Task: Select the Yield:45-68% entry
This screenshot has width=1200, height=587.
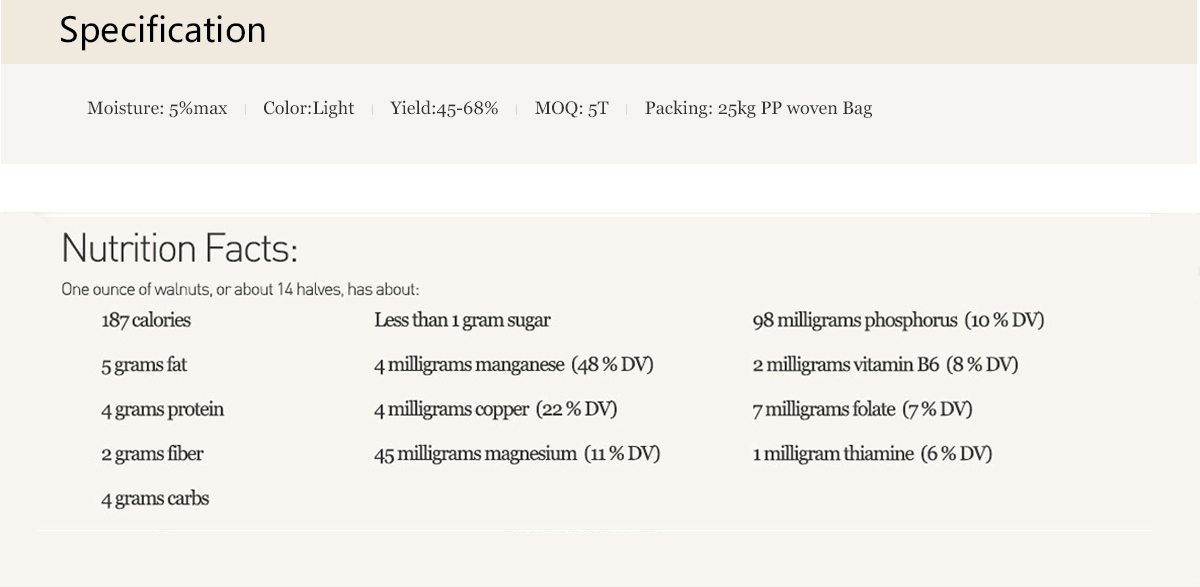Action: tap(444, 108)
